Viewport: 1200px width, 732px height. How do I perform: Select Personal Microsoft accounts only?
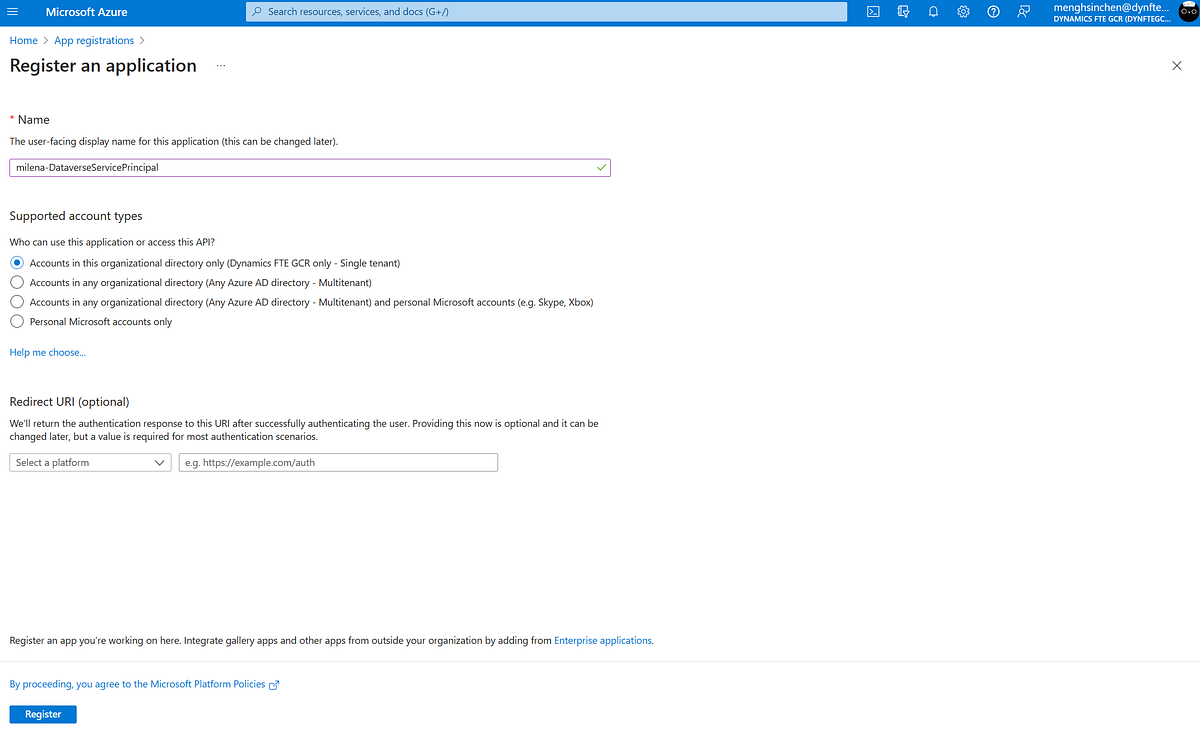15,321
